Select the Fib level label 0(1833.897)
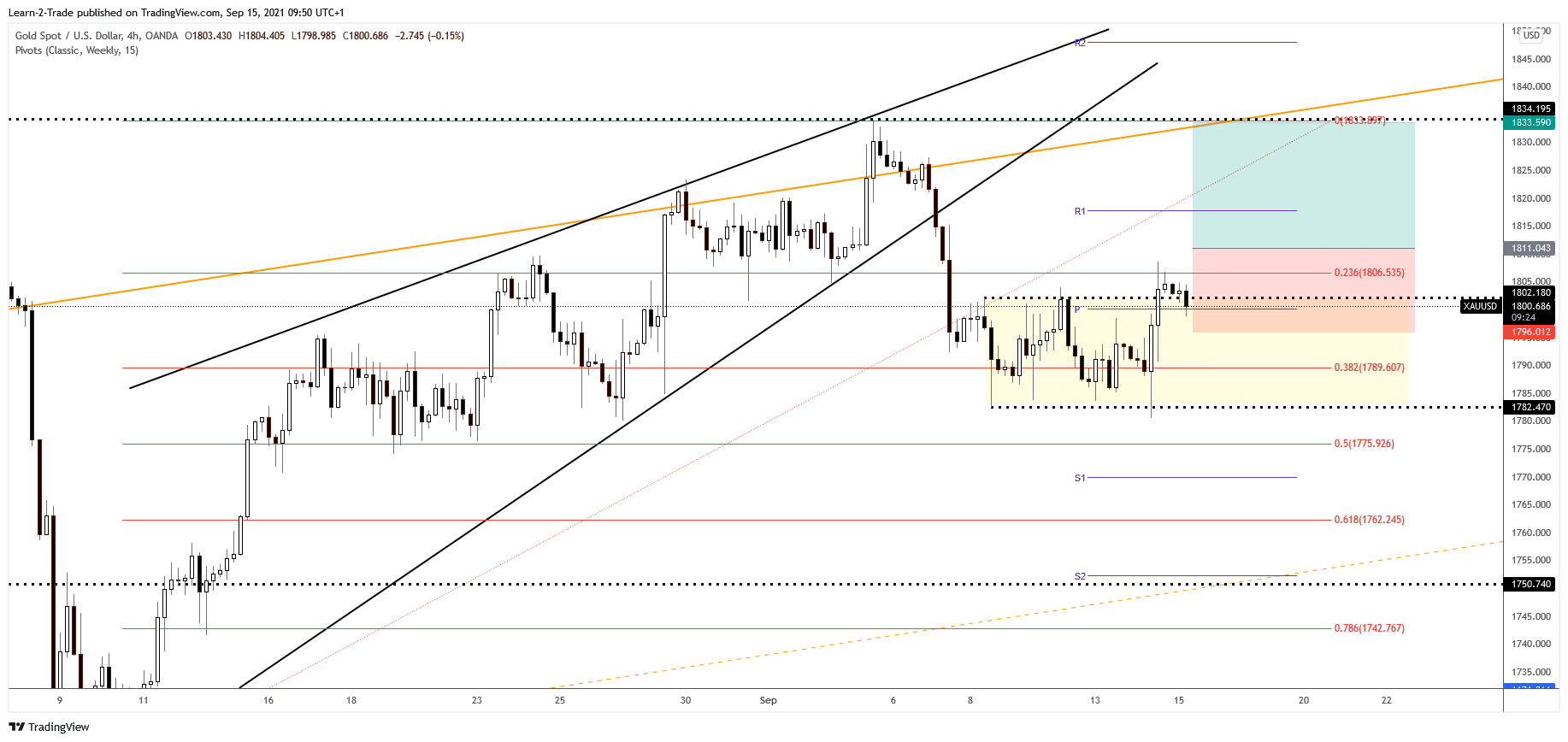This screenshot has height=742, width=1568. coord(1360,121)
